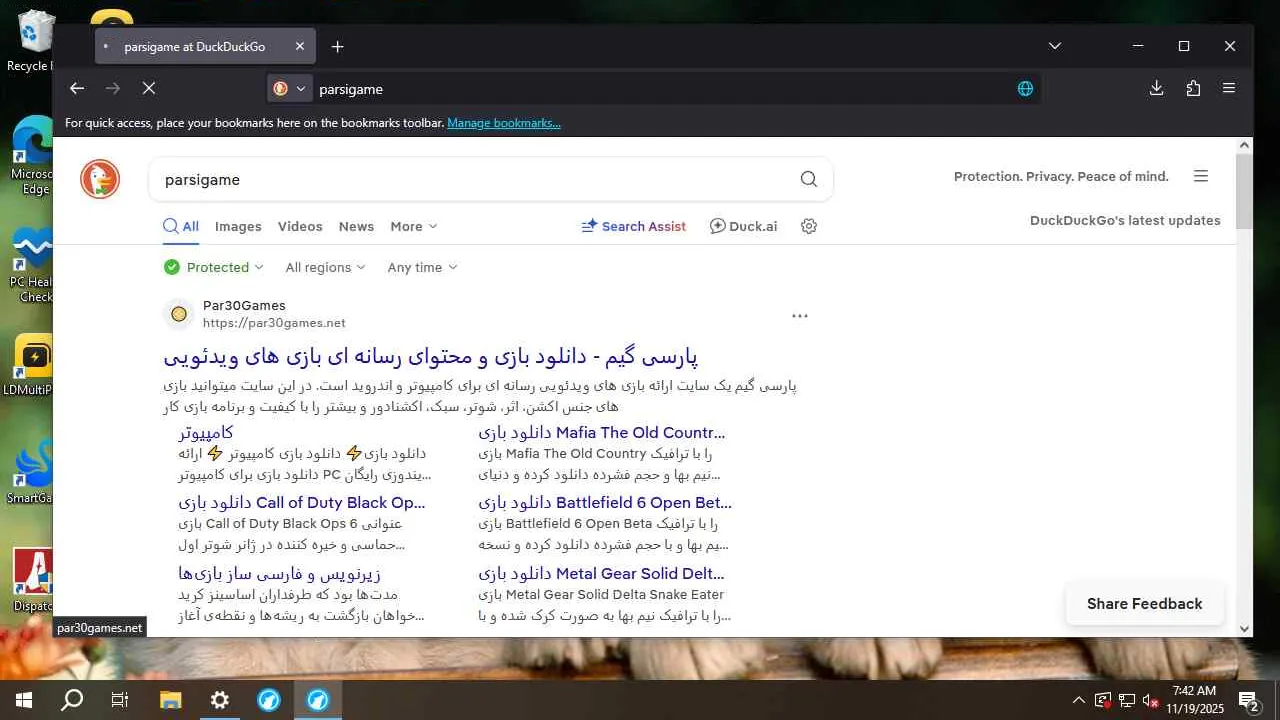Click the Par30Games site favicon

(179, 314)
